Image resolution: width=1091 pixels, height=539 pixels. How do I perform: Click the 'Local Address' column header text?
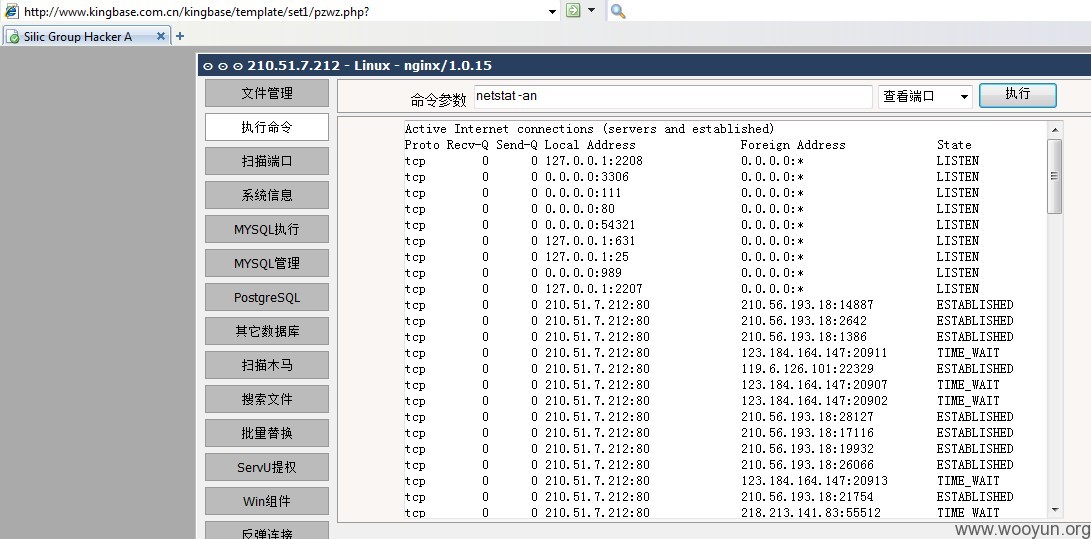590,145
